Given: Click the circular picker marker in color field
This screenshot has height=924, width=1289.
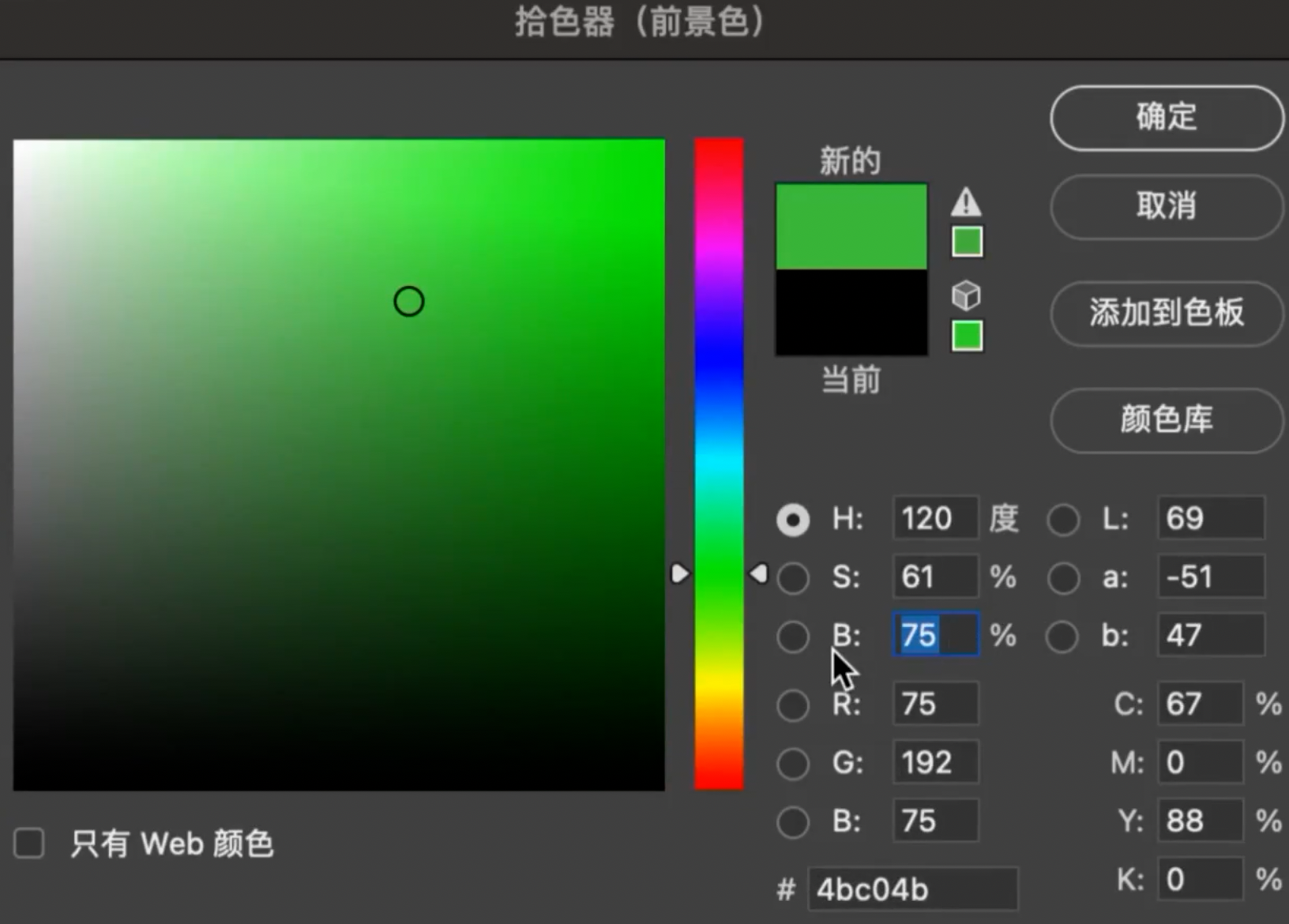Looking at the screenshot, I should (x=409, y=301).
